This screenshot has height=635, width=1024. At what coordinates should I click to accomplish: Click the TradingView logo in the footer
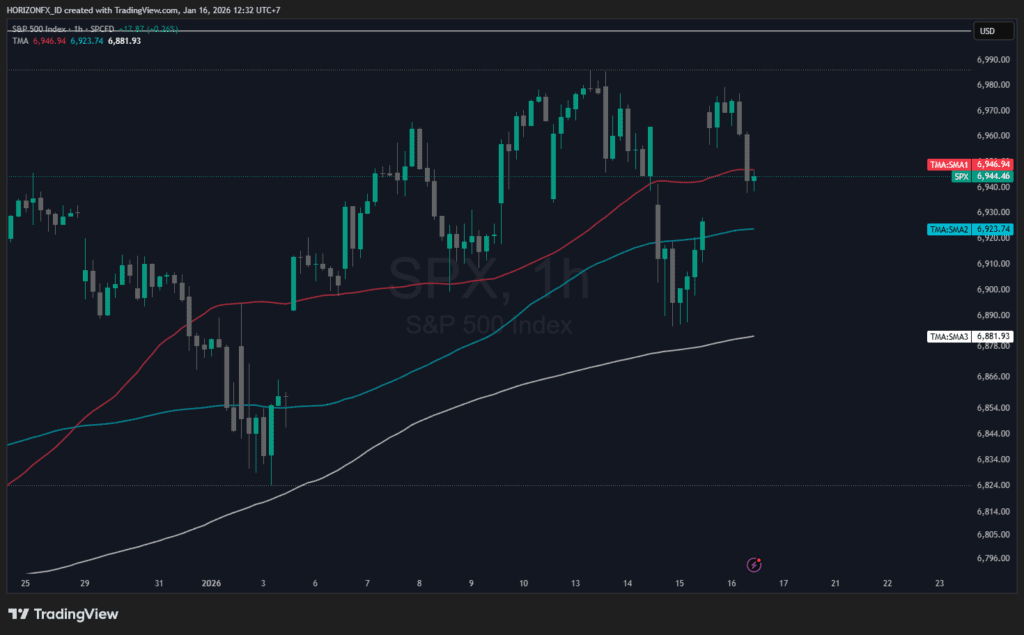click(63, 614)
